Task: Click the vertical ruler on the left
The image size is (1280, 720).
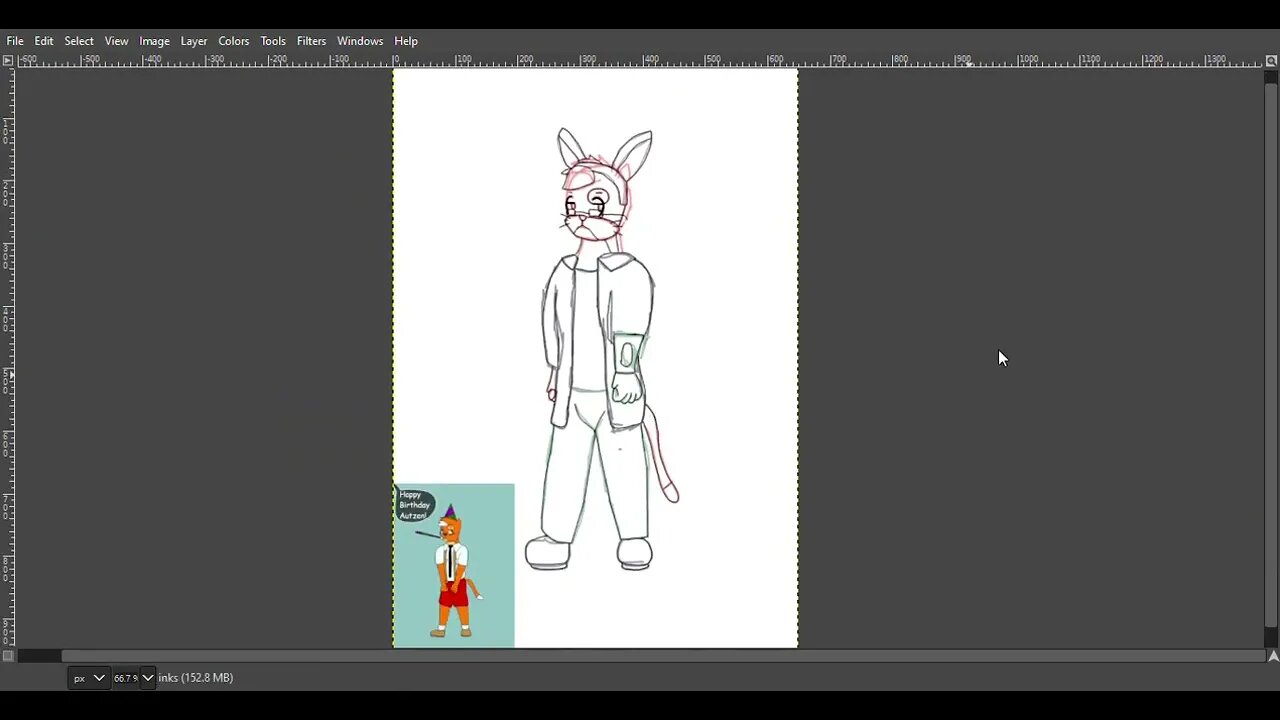Action: tap(8, 358)
